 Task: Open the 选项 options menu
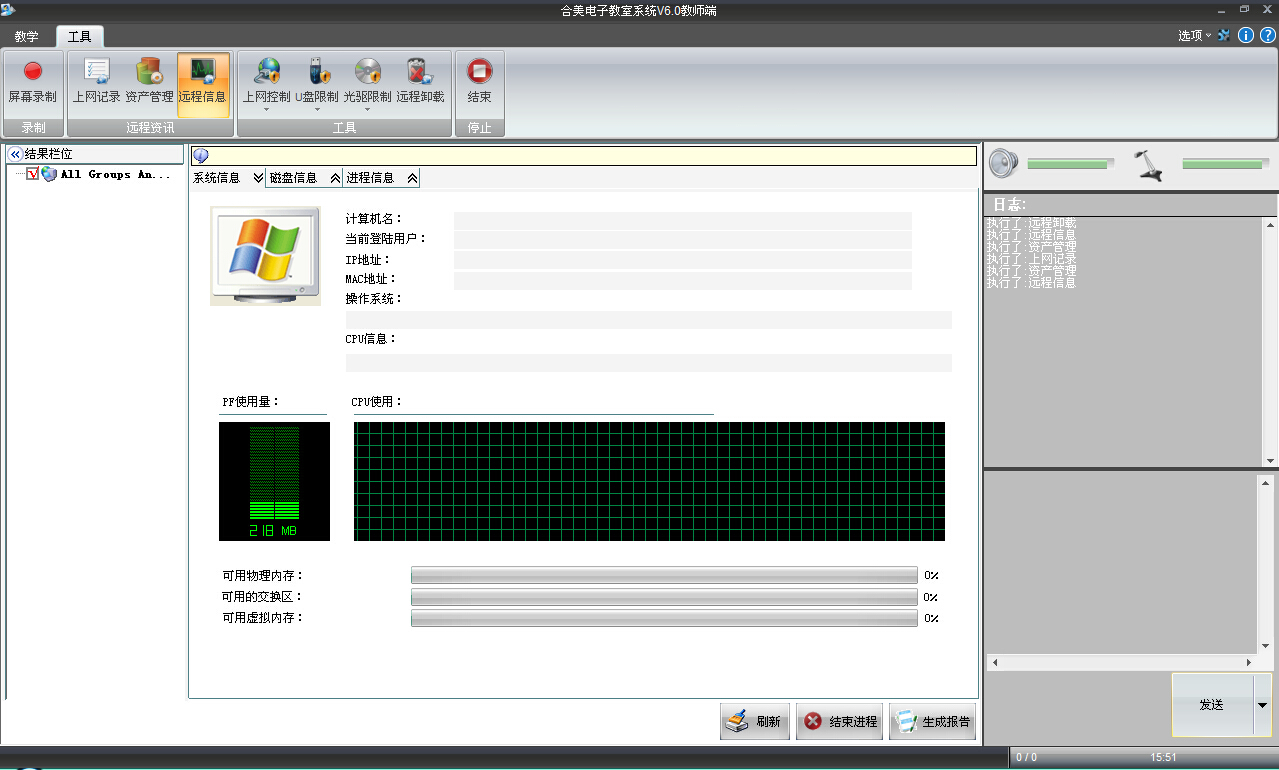pyautogui.click(x=1194, y=35)
